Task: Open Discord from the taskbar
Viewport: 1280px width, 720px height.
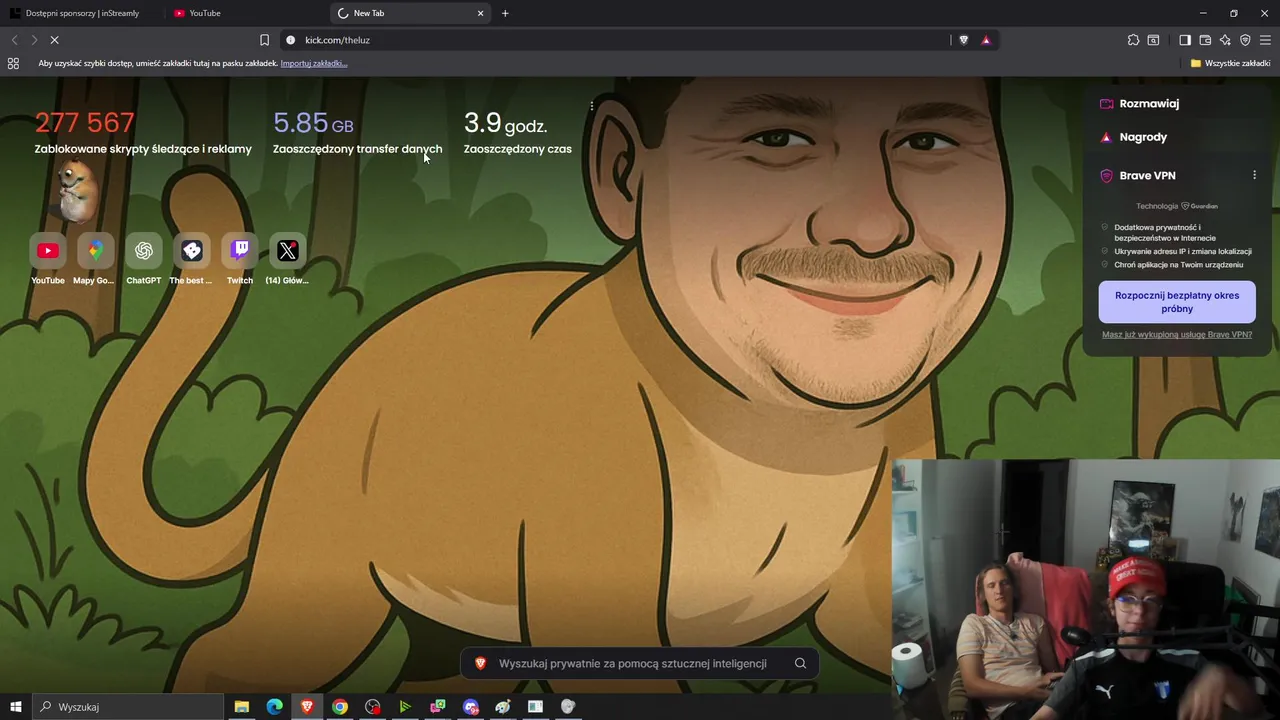Action: coord(471,707)
